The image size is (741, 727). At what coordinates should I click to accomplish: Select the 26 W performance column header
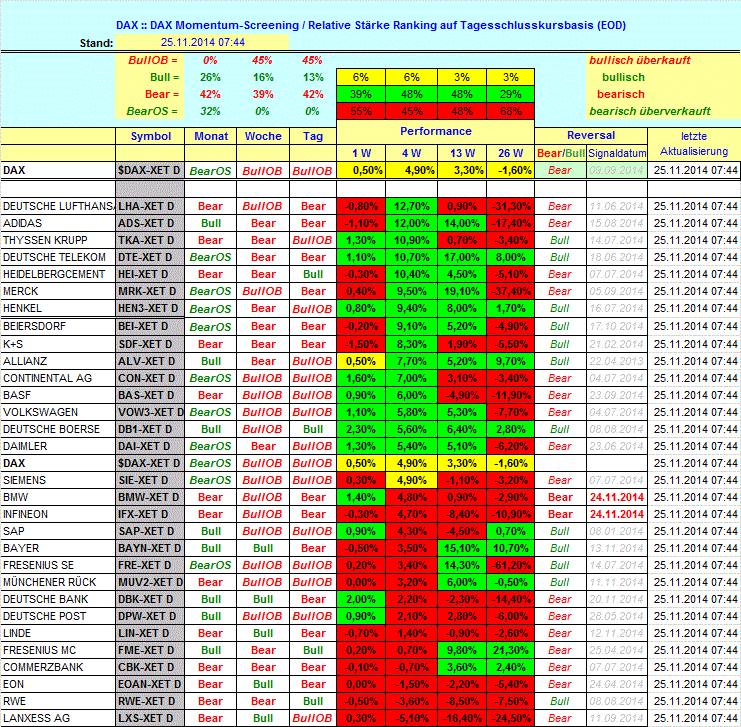coord(510,153)
